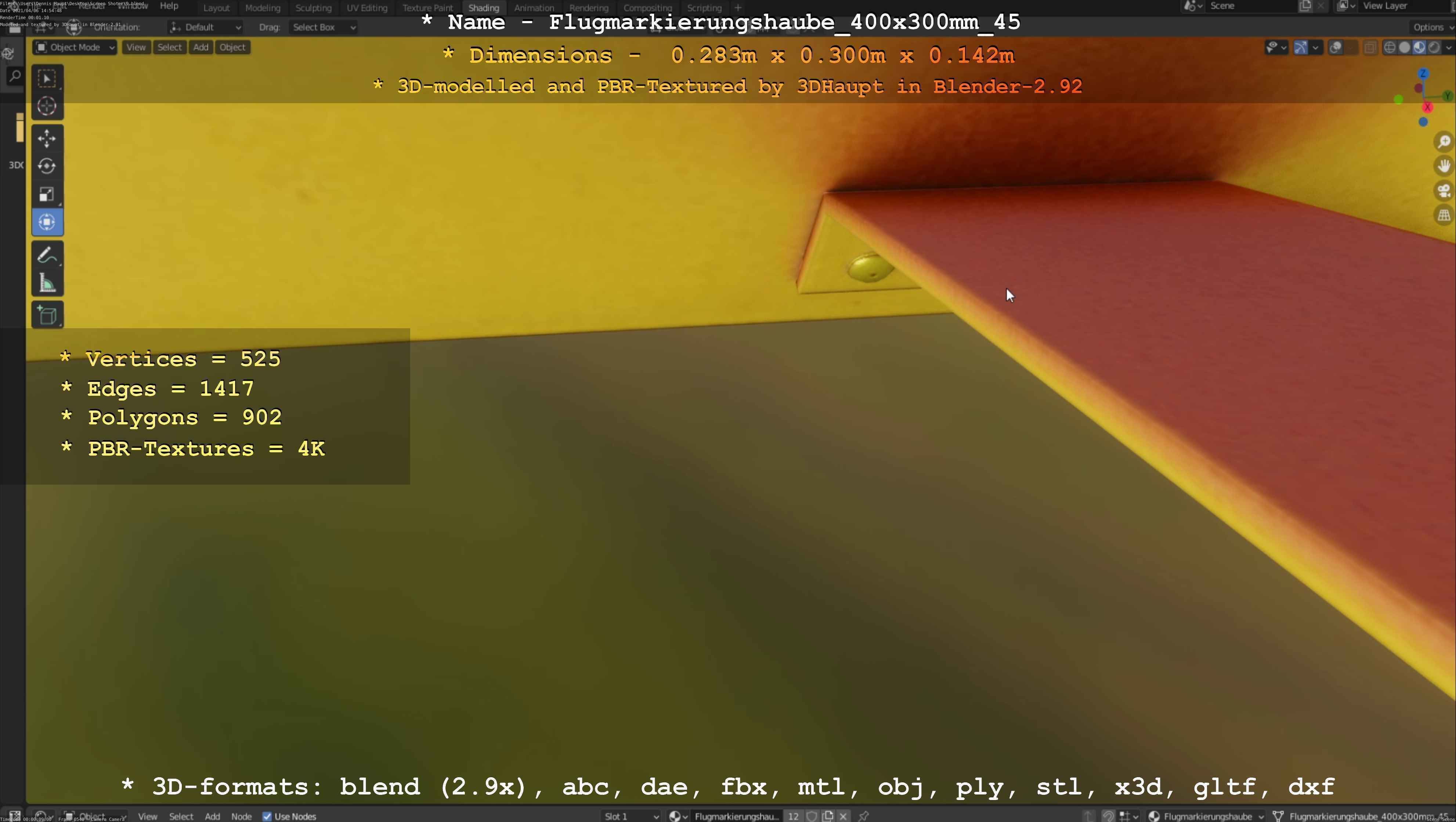1456x822 pixels.
Task: Choose the Annotate pencil tool
Action: [x=47, y=256]
